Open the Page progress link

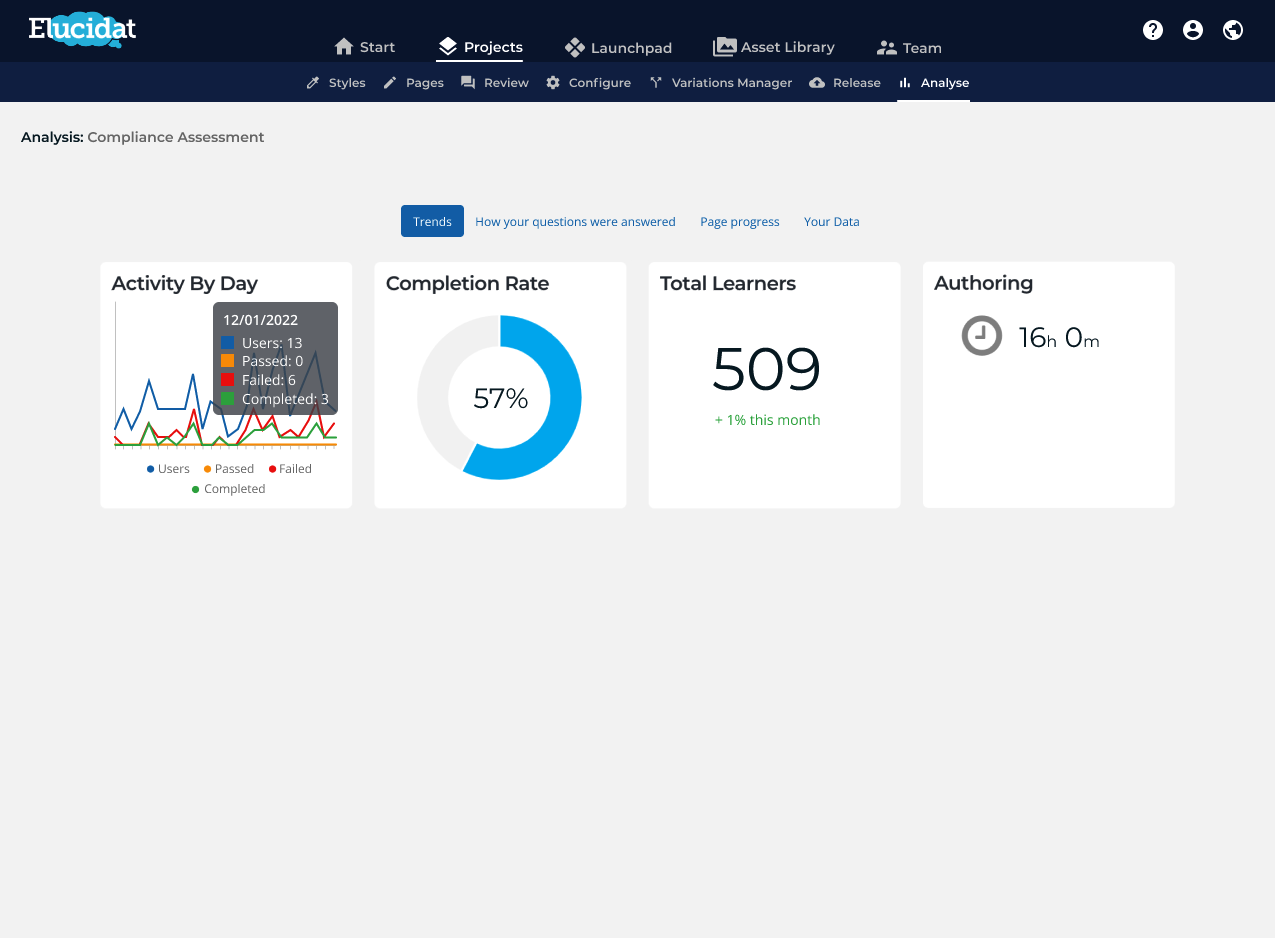[739, 222]
